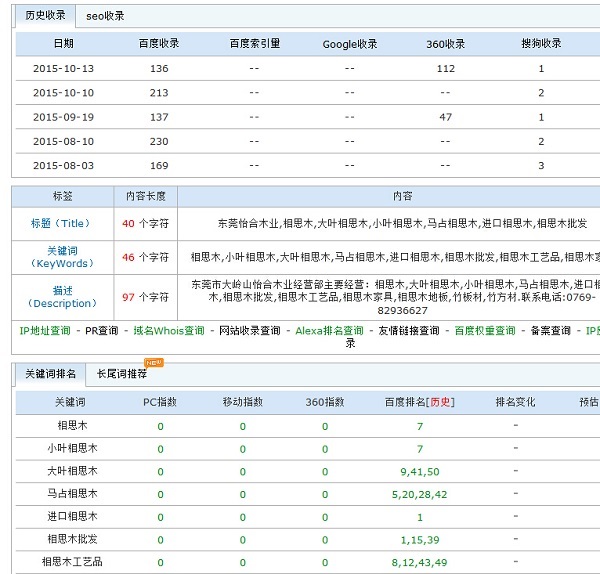
Task: Click the 标题（Title）label link
Action: point(60,223)
